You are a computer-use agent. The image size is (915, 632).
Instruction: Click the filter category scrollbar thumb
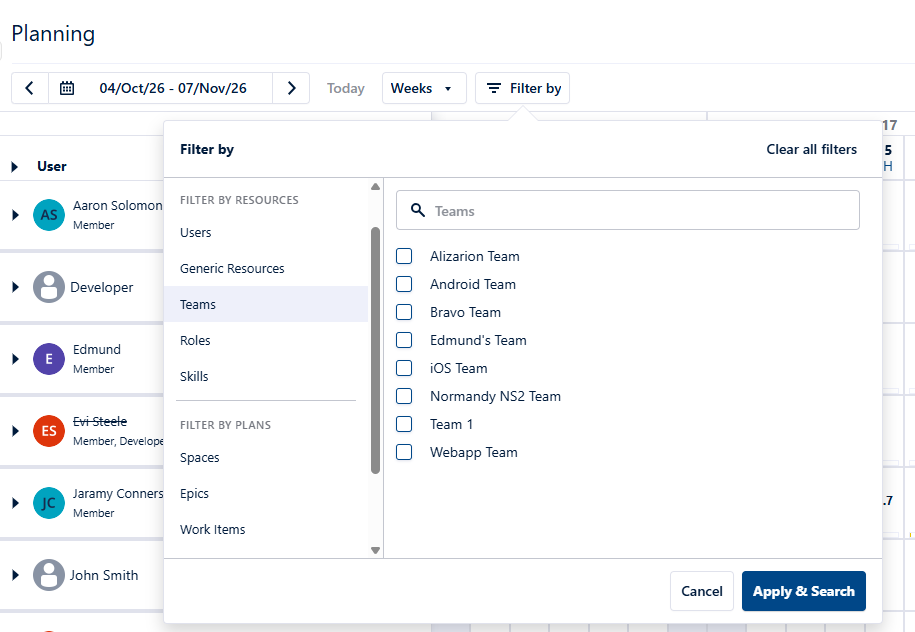375,350
